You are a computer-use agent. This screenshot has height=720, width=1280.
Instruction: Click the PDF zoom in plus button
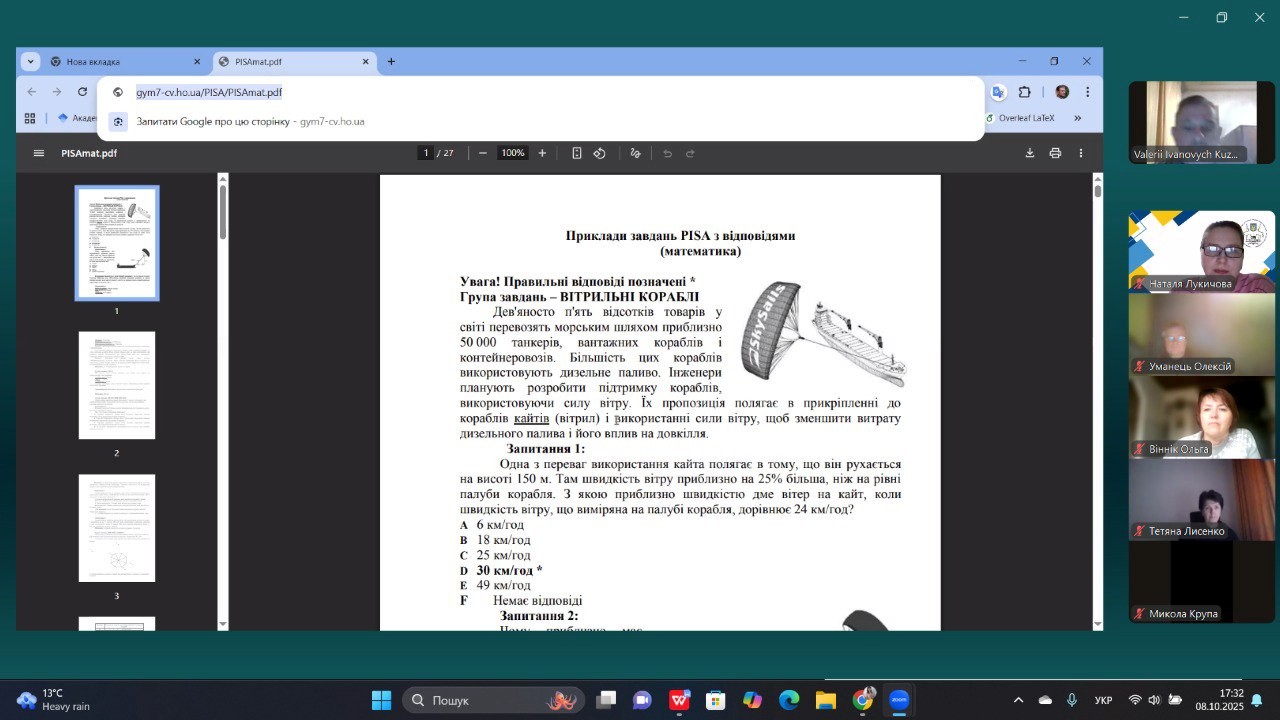coord(542,153)
